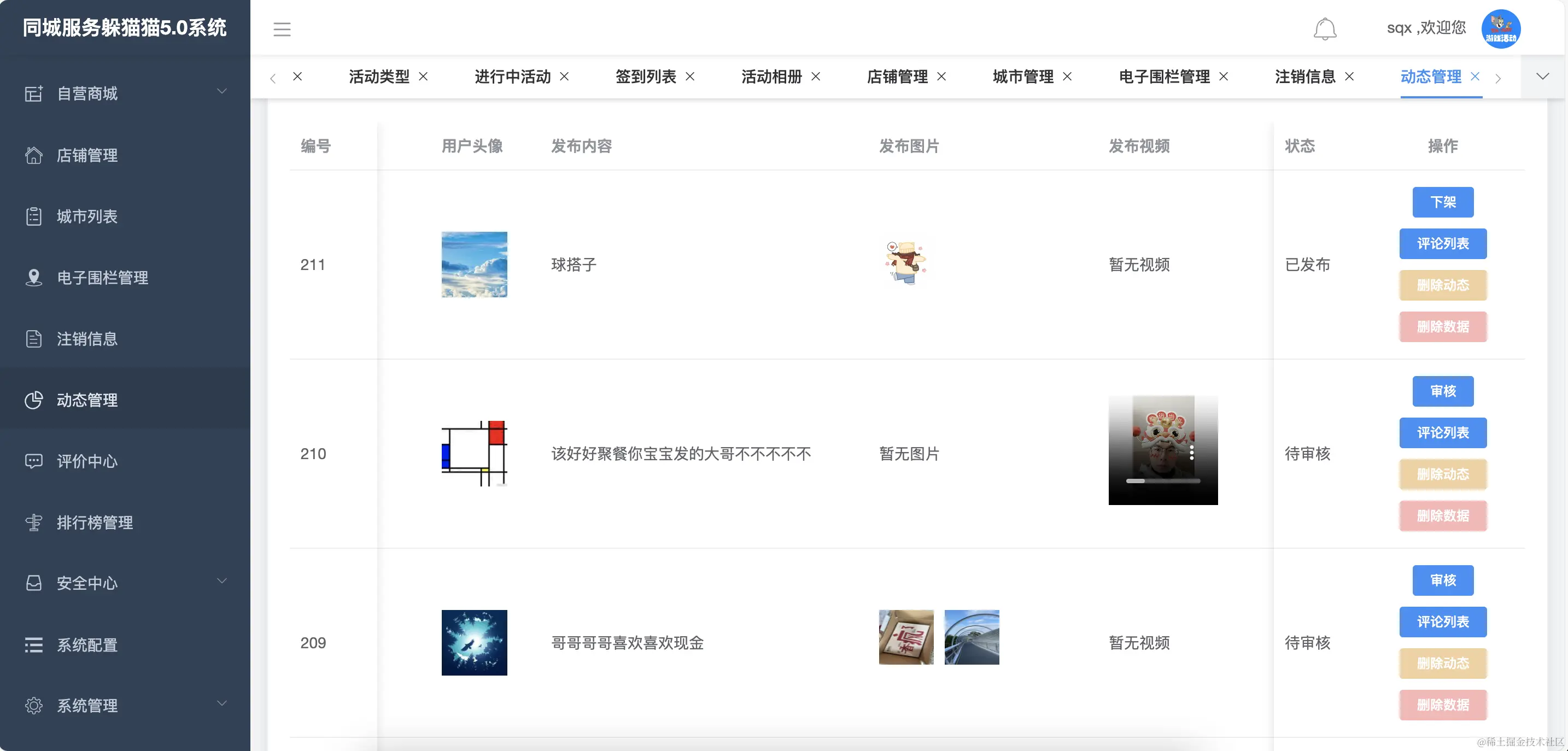This screenshot has height=751, width=1568.
Task: Open the 评价中心 section
Action: [x=87, y=461]
